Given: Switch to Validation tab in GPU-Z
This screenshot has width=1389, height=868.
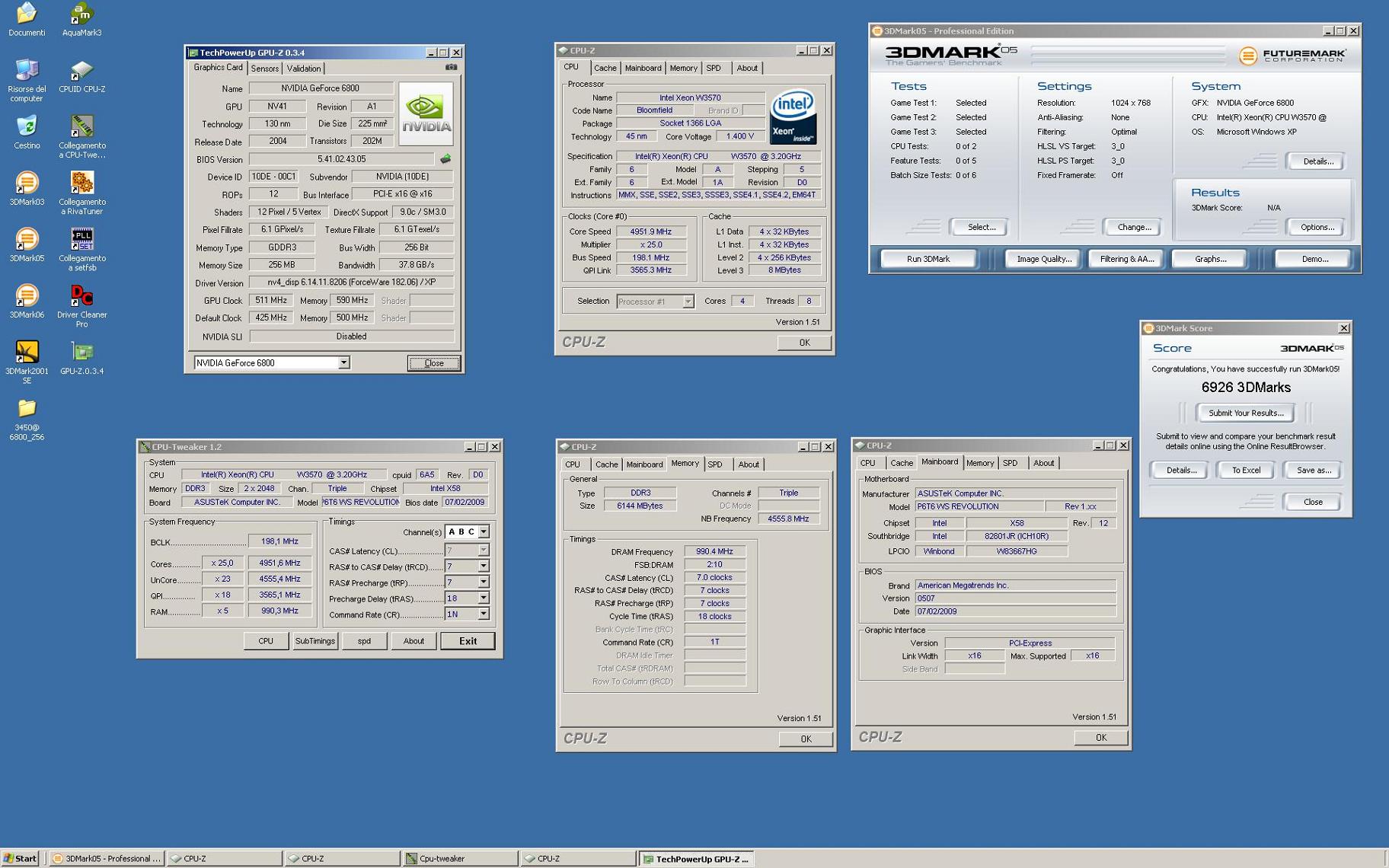Looking at the screenshot, I should (303, 69).
